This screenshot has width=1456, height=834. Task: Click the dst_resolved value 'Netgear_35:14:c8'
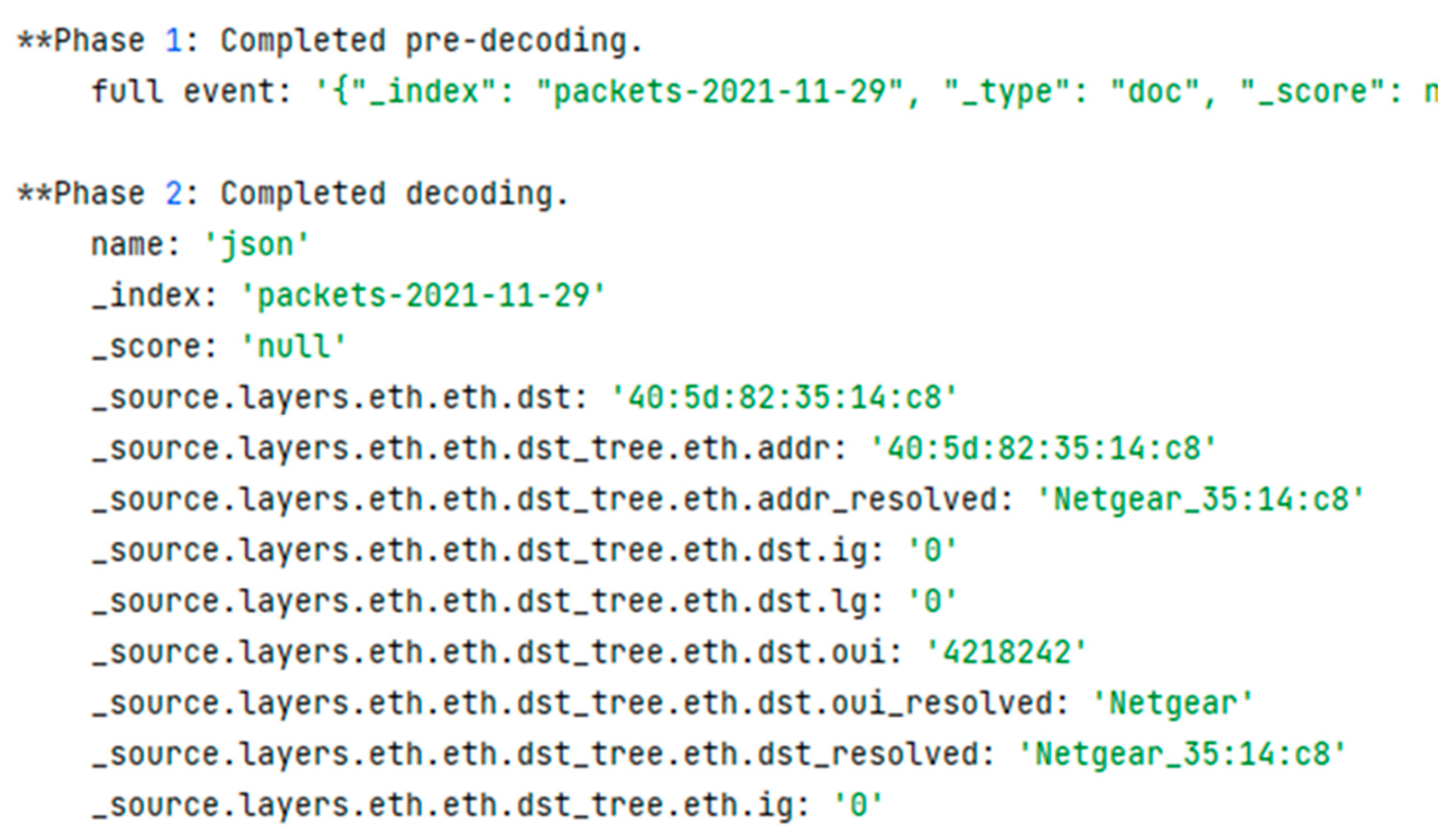click(x=1181, y=754)
